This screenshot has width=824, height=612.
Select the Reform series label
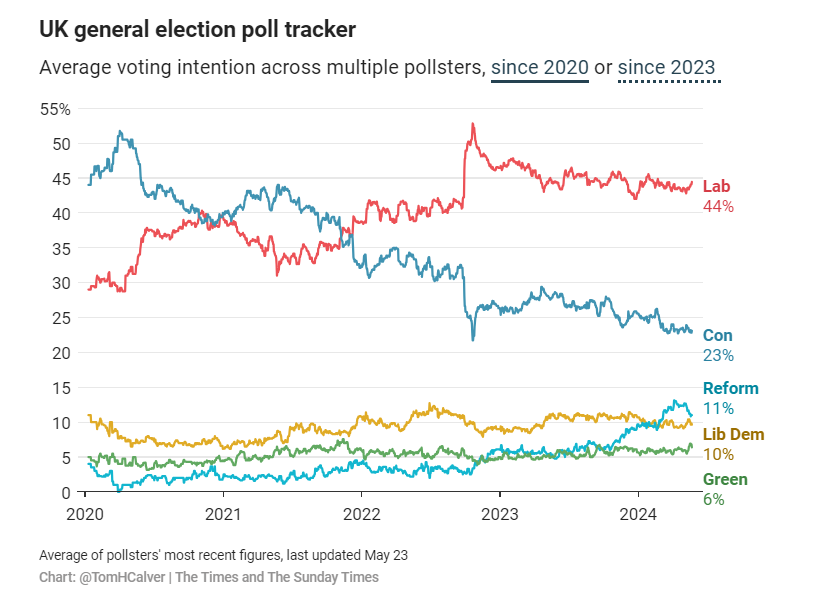[730, 389]
